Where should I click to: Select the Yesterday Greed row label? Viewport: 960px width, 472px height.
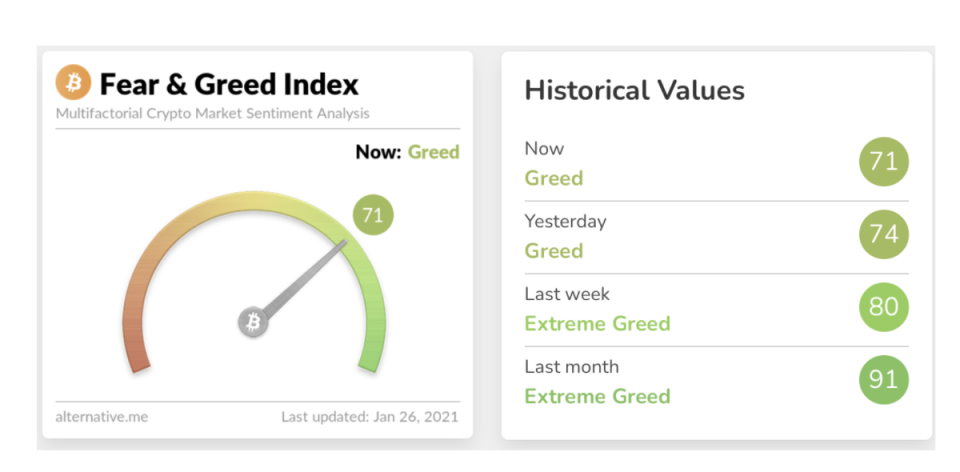point(553,250)
